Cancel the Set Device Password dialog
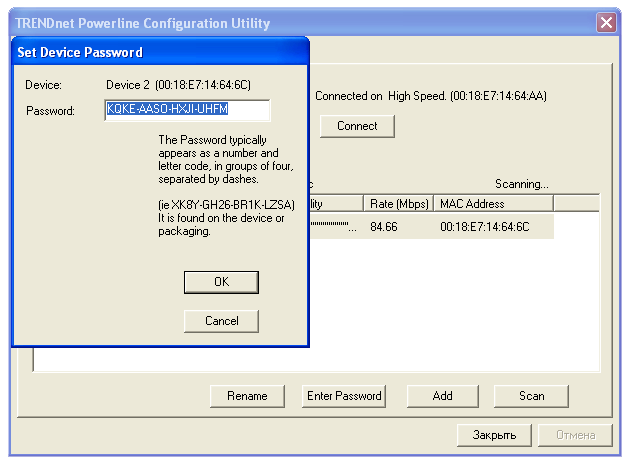The height and width of the screenshot is (464, 630). pyautogui.click(x=221, y=321)
